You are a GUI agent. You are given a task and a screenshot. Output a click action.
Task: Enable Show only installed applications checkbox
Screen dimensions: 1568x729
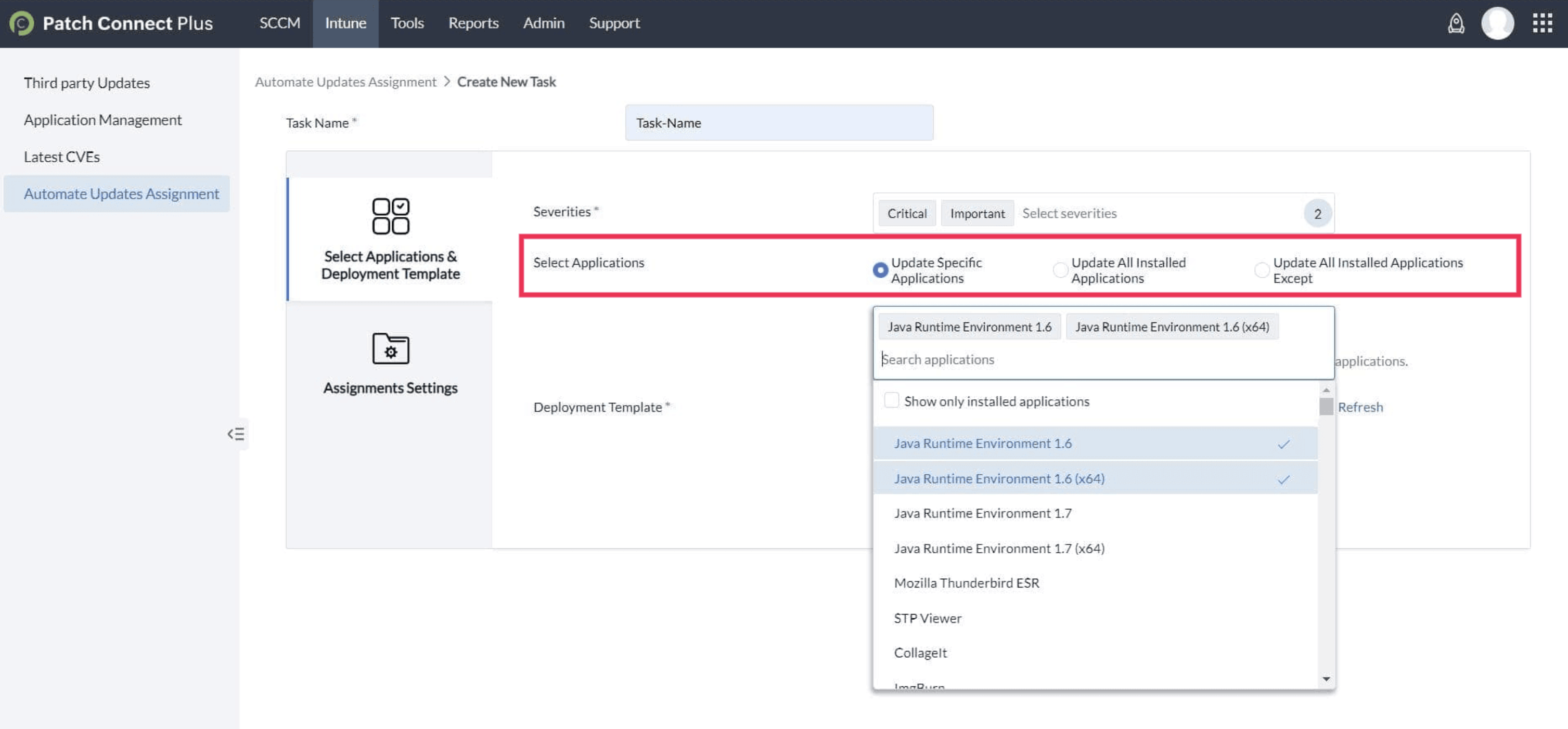891,400
